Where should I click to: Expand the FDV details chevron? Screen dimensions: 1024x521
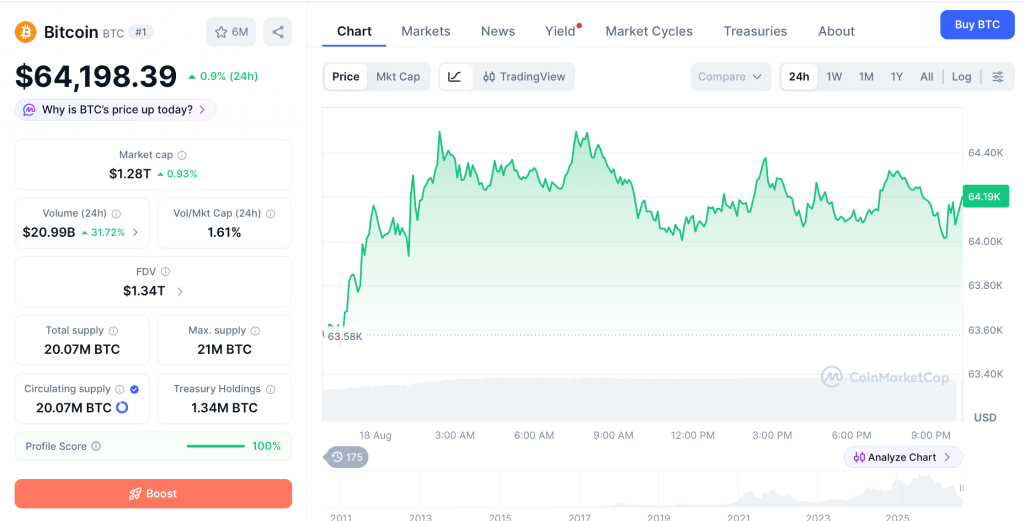click(180, 291)
